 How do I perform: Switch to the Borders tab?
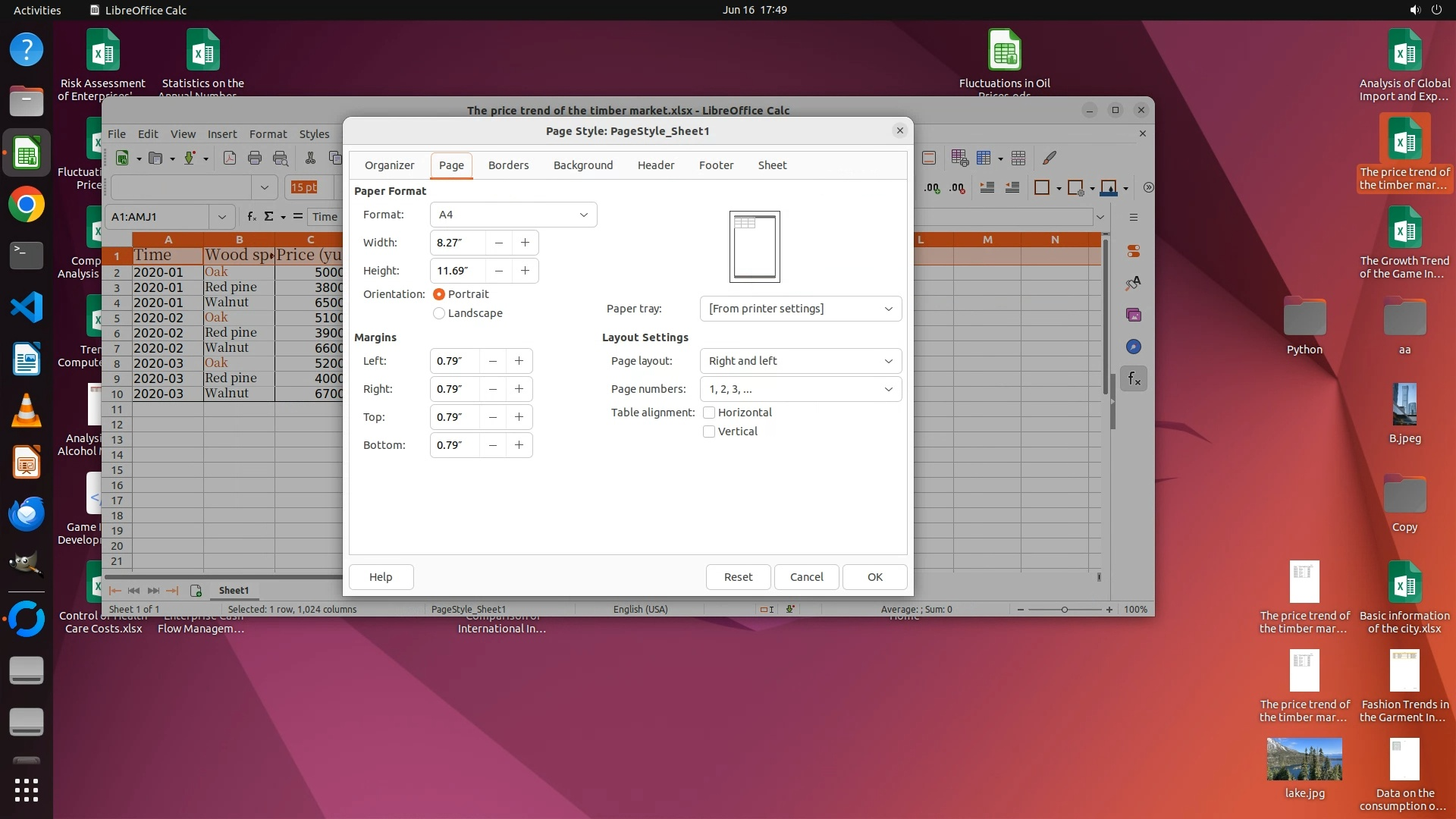508,165
